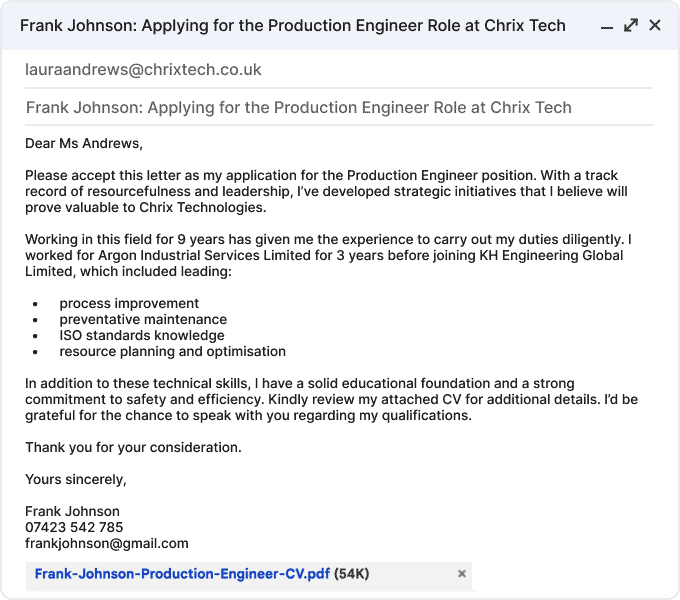The height and width of the screenshot is (600, 680).
Task: Click the frankjohnson@gmail.com signature line
Action: [x=107, y=543]
